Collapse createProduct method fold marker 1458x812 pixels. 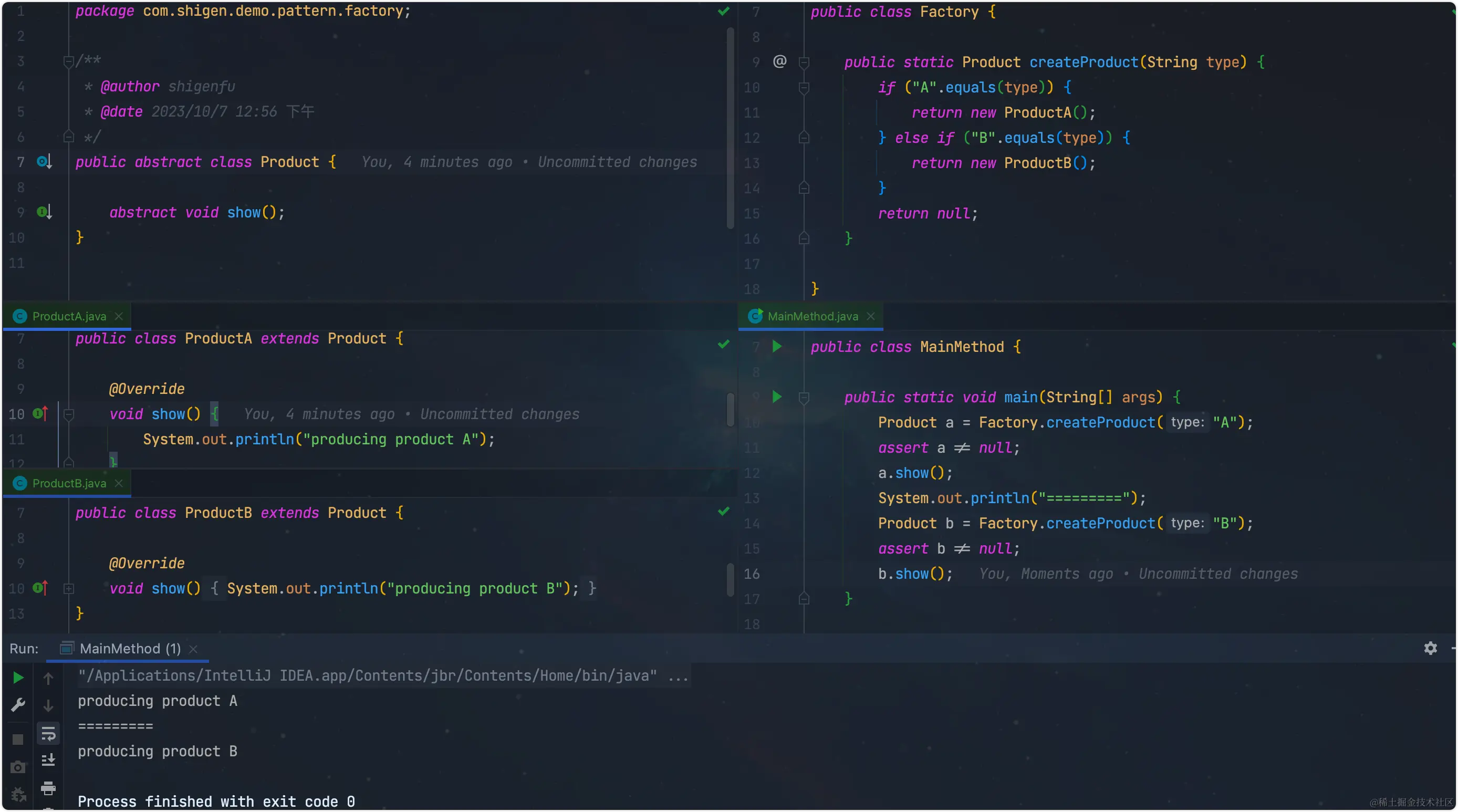(x=804, y=63)
